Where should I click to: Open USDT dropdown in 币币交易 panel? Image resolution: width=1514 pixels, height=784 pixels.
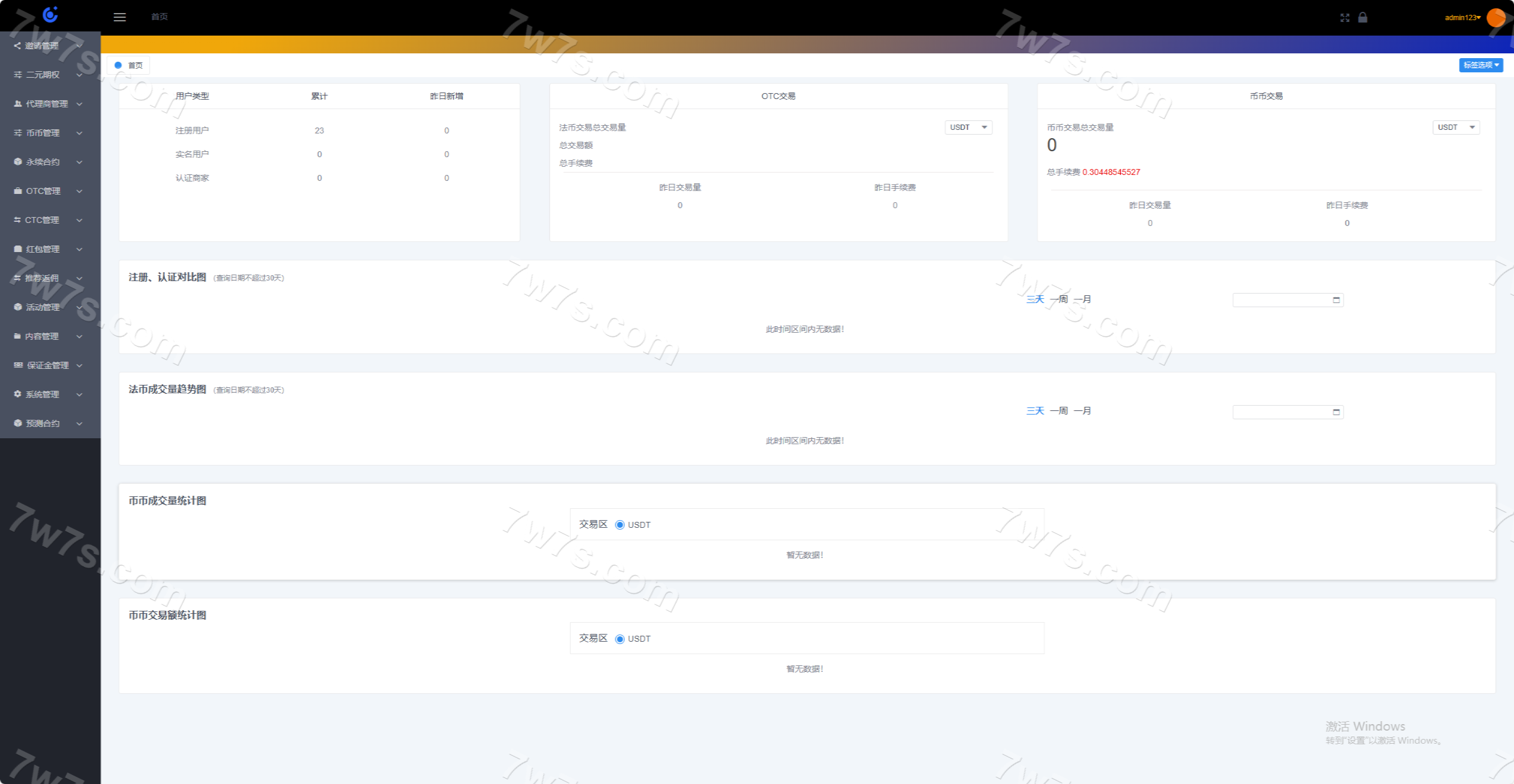pos(1455,128)
